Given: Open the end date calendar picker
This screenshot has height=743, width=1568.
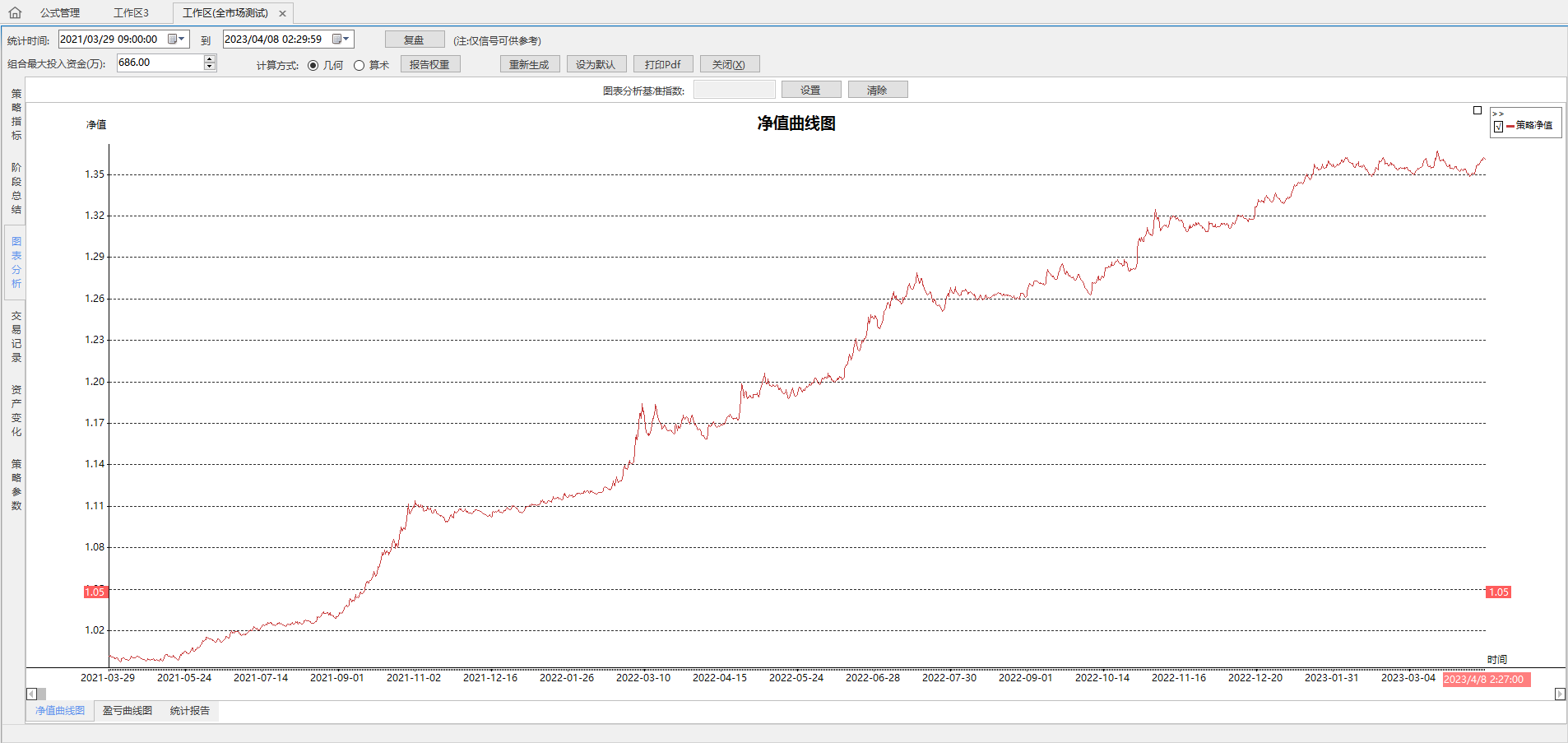Looking at the screenshot, I should 341,39.
